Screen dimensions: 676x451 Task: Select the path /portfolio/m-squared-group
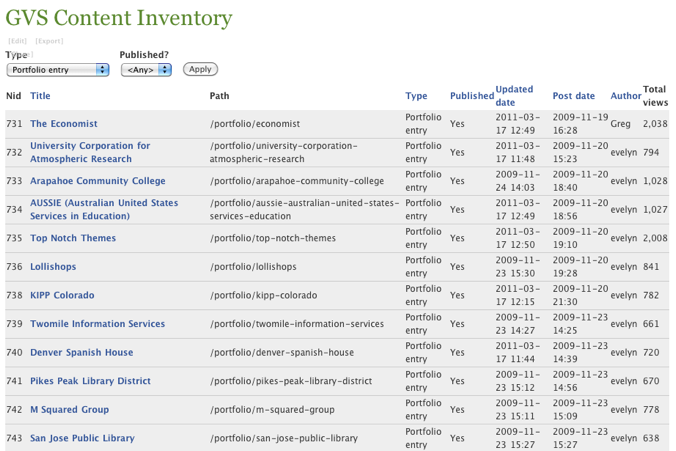point(272,410)
